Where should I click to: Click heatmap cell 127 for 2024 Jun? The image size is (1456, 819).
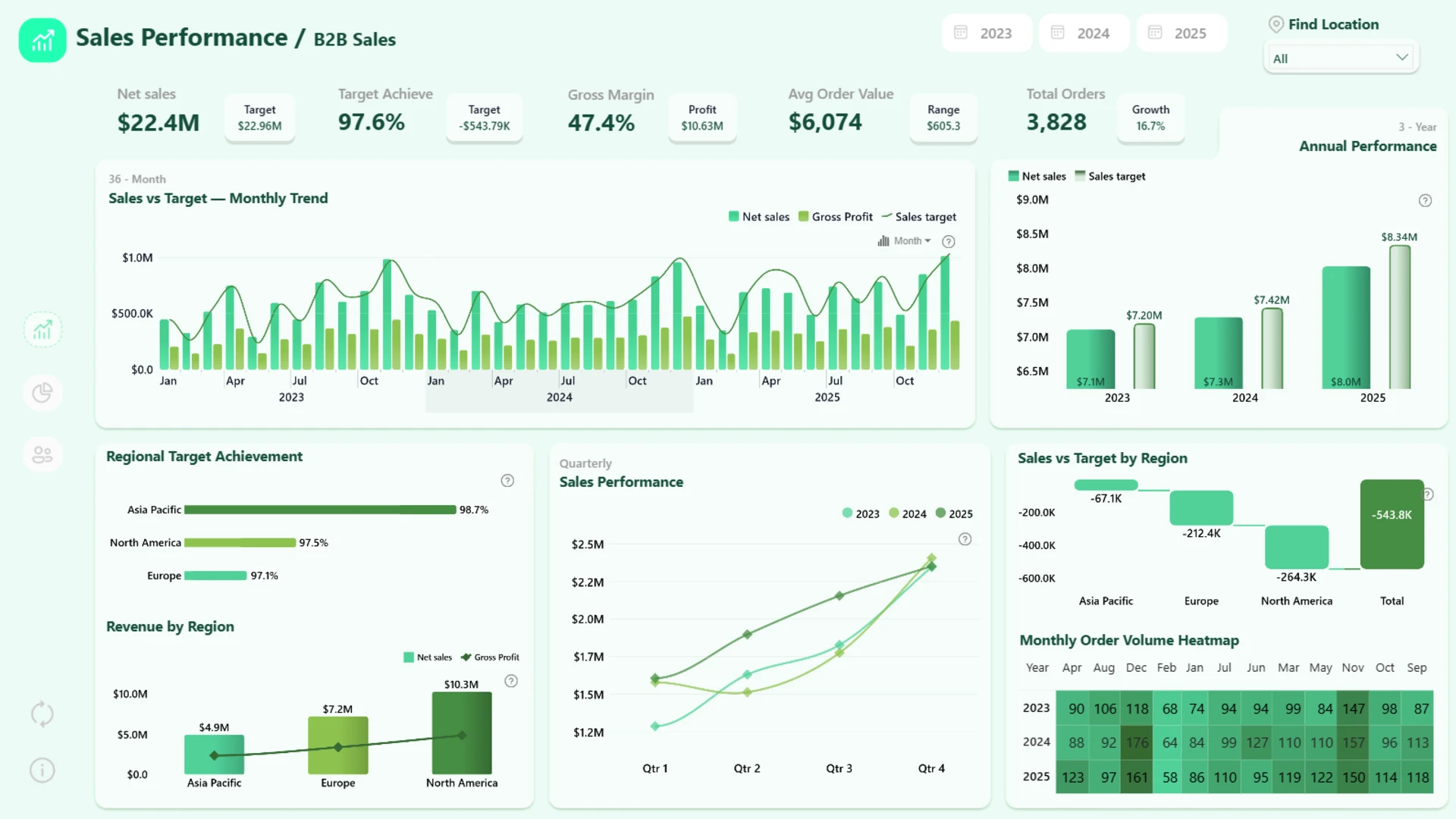point(1256,742)
